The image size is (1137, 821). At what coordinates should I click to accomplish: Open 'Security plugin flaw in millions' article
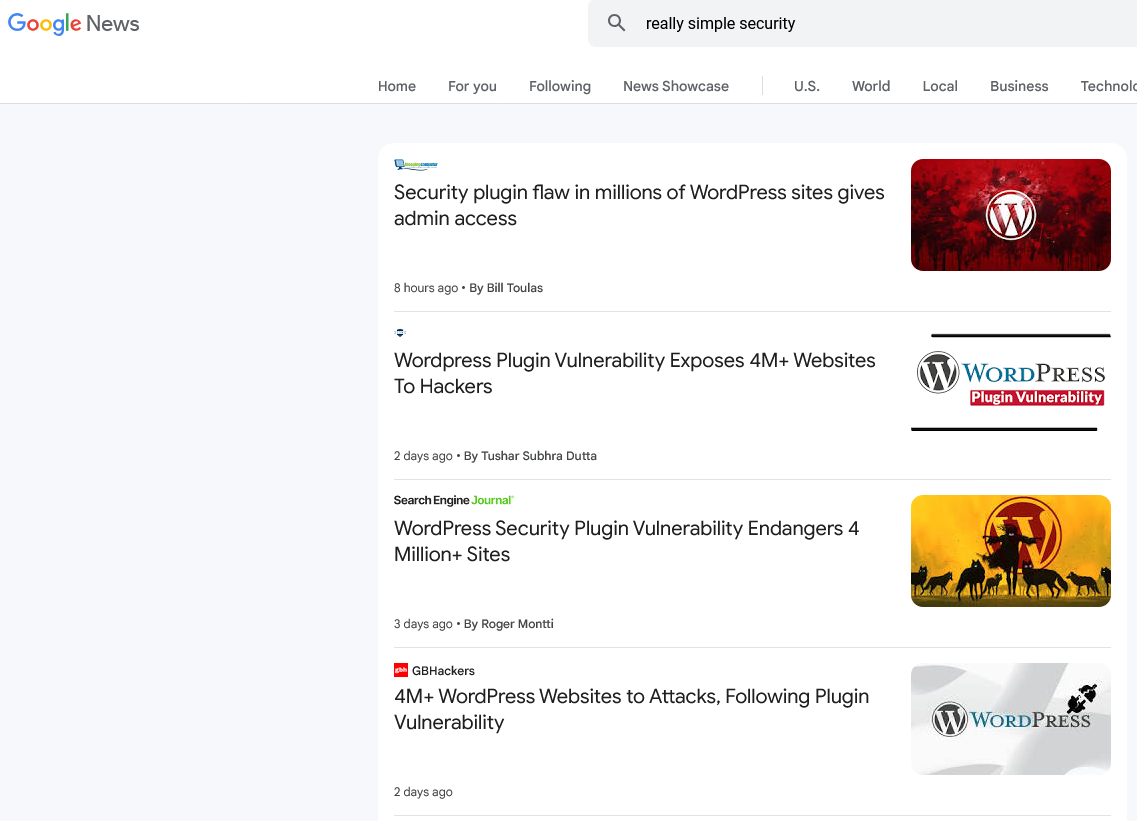click(x=639, y=205)
